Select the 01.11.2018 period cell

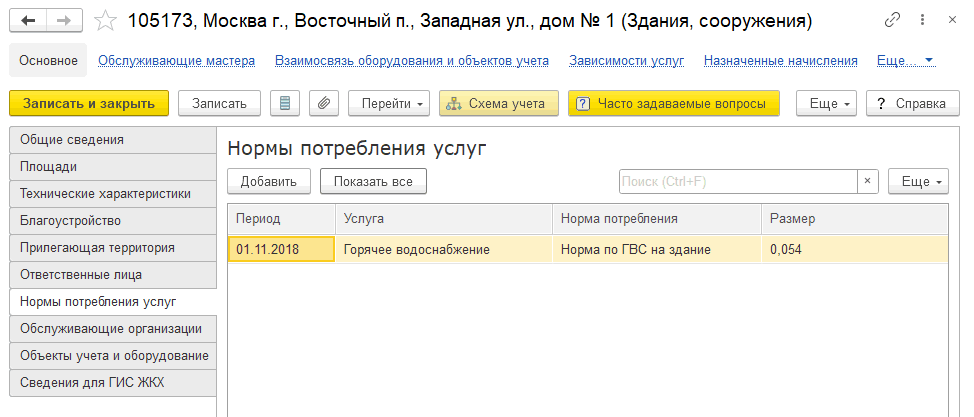point(281,250)
